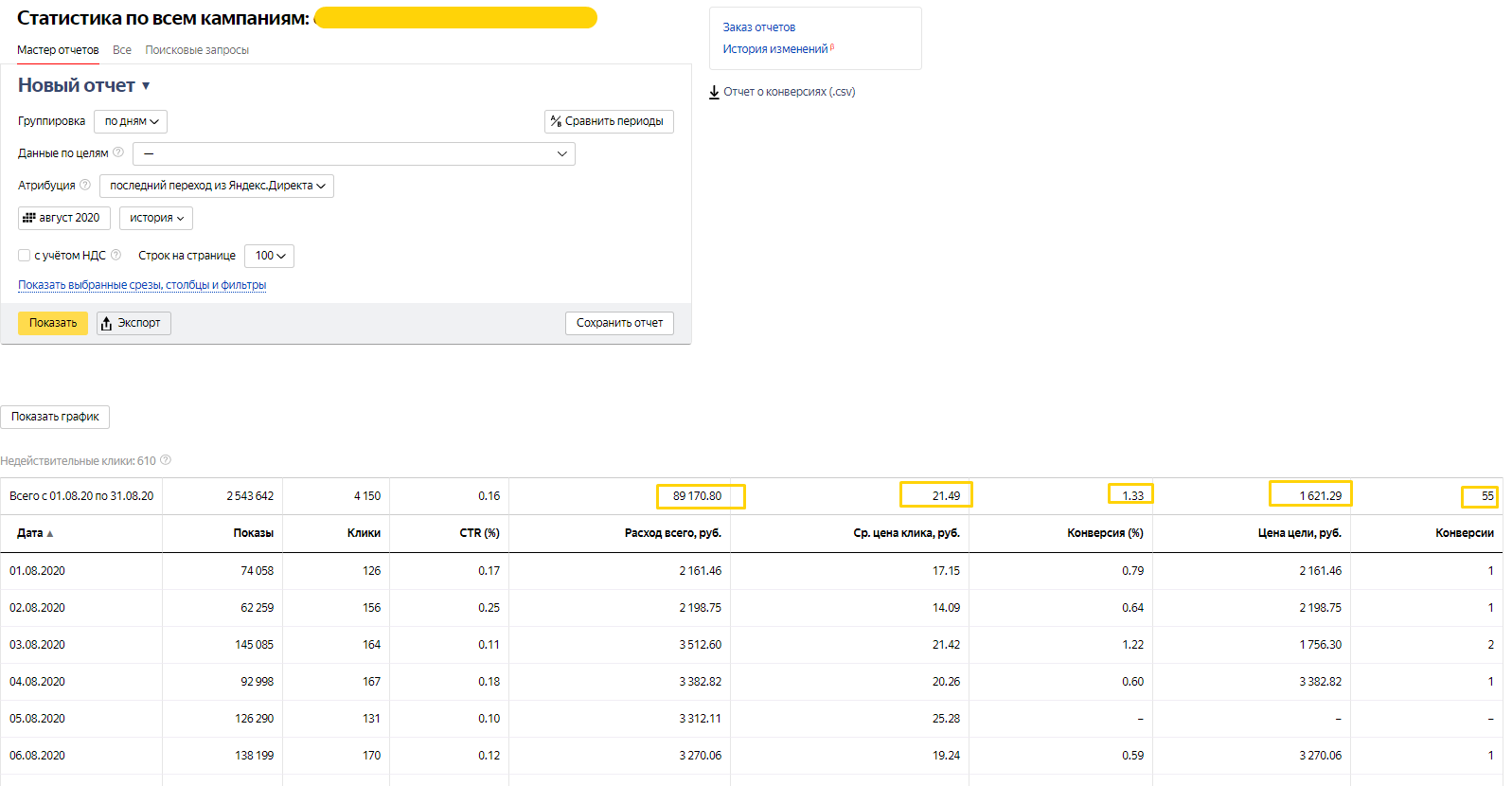
Task: Open the Группировка dropdown set to по дням
Action: click(131, 121)
